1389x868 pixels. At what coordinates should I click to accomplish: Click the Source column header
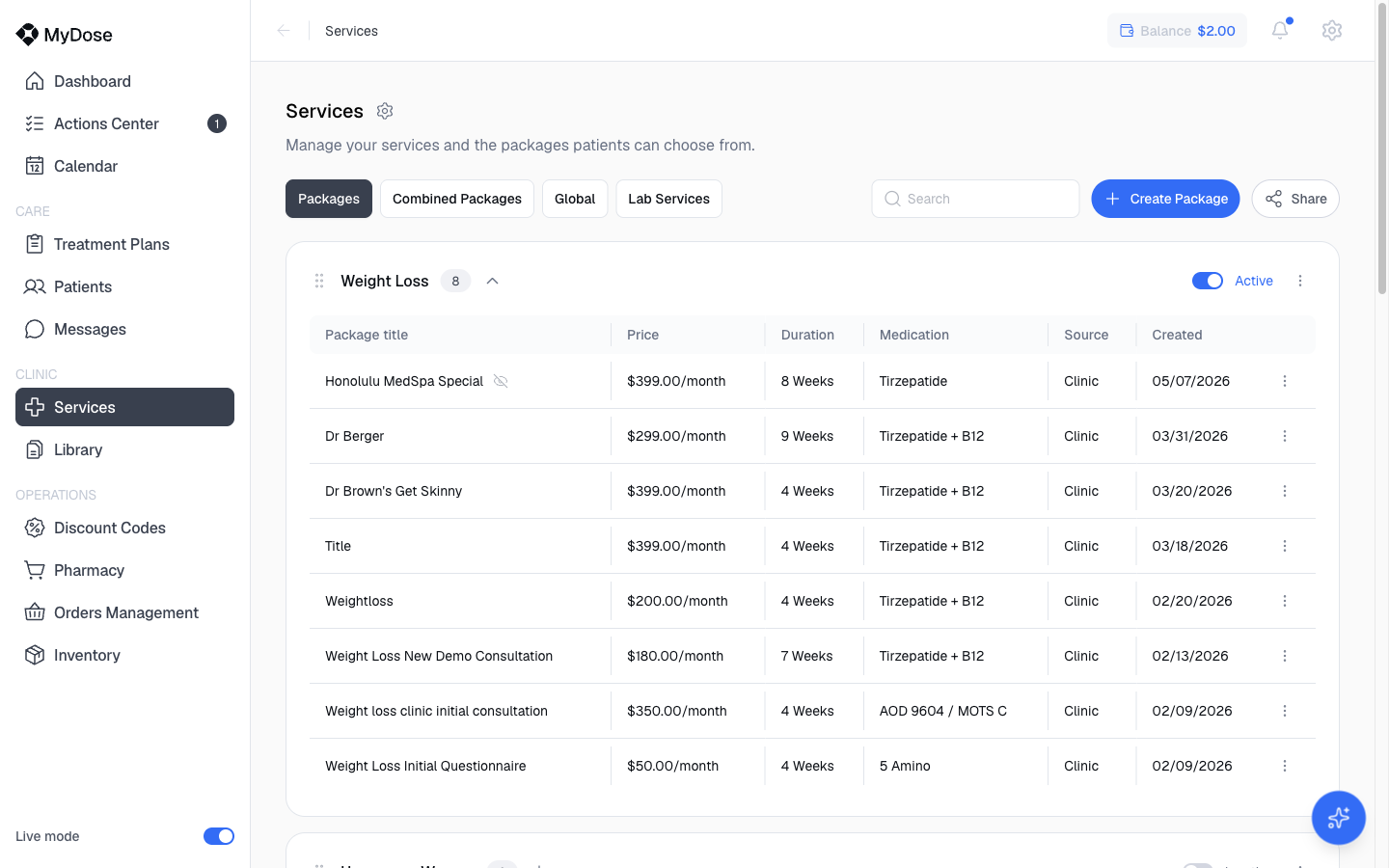1086,335
